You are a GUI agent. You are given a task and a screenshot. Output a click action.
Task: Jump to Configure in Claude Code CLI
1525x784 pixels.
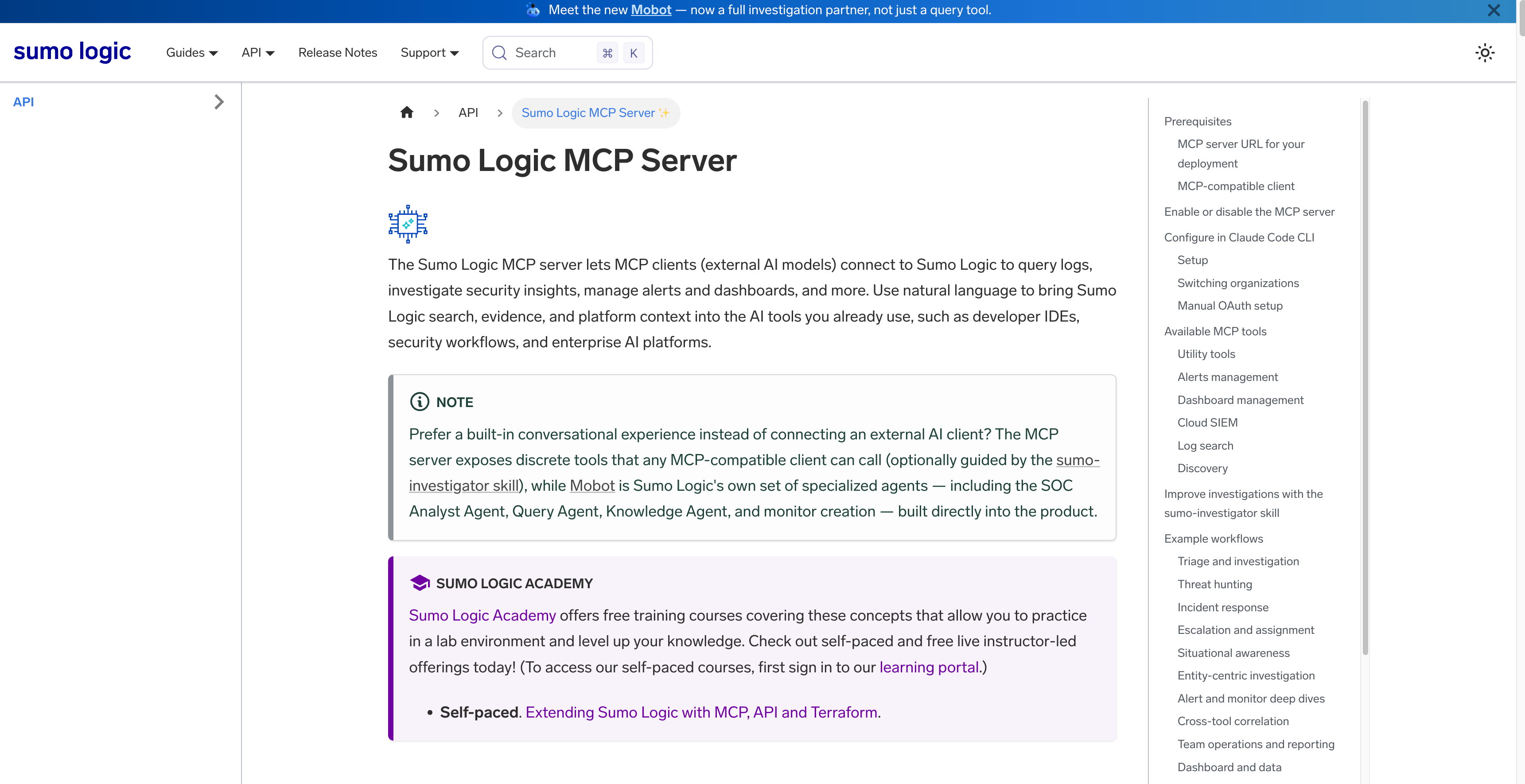click(x=1239, y=237)
